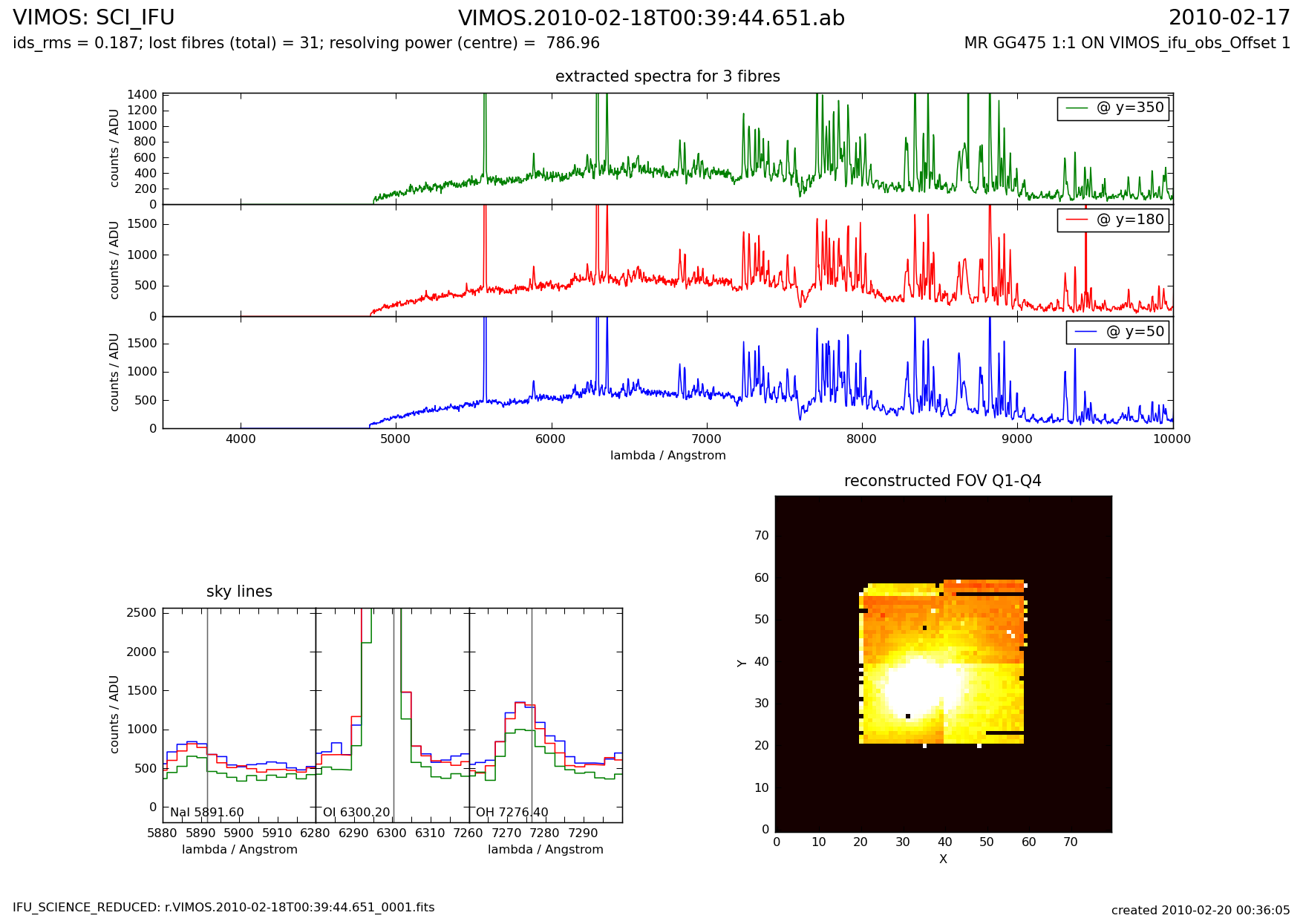
Task: Click the OH sky line subplot
Action: [546, 715]
